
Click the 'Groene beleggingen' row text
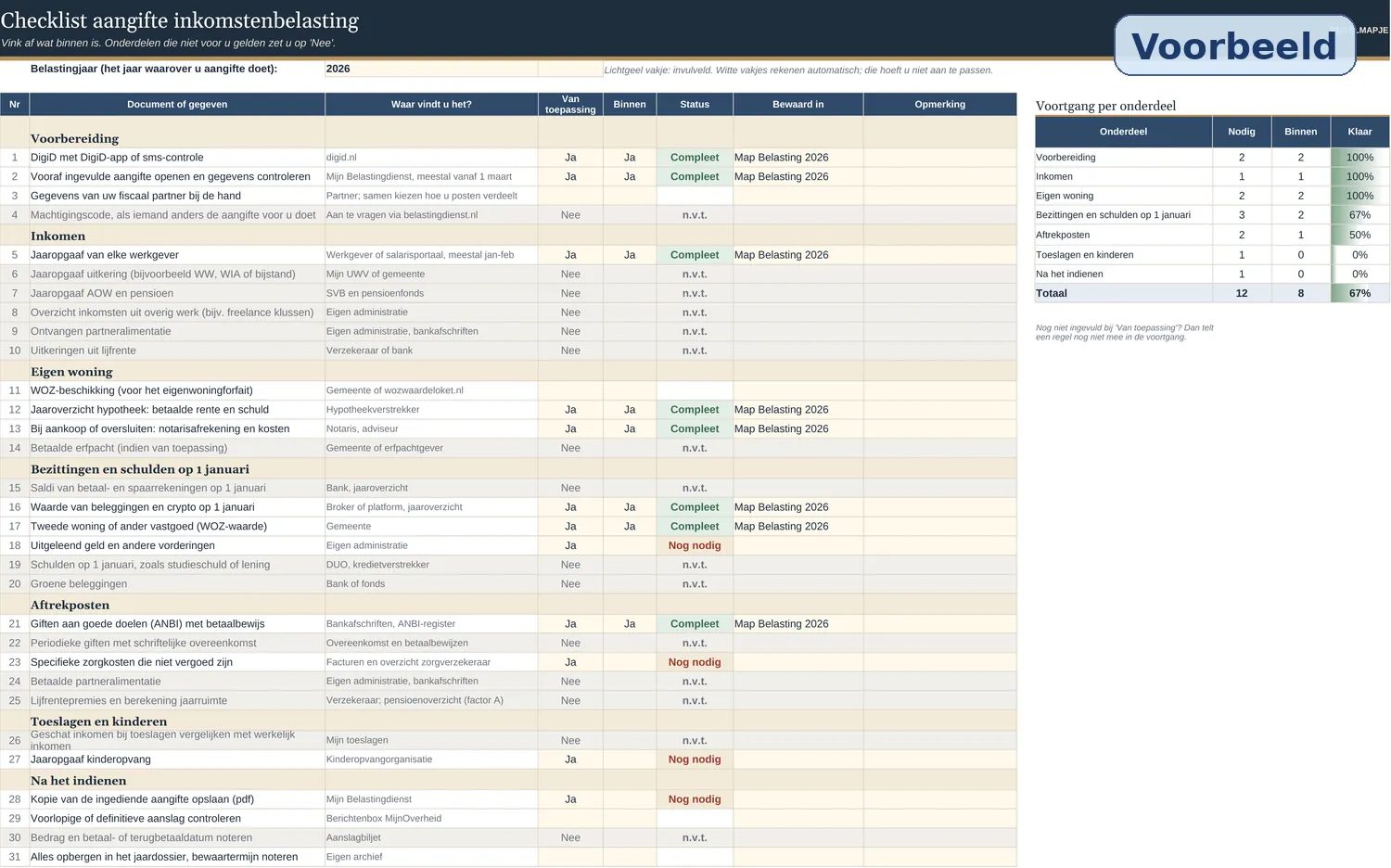pyautogui.click(x=79, y=584)
